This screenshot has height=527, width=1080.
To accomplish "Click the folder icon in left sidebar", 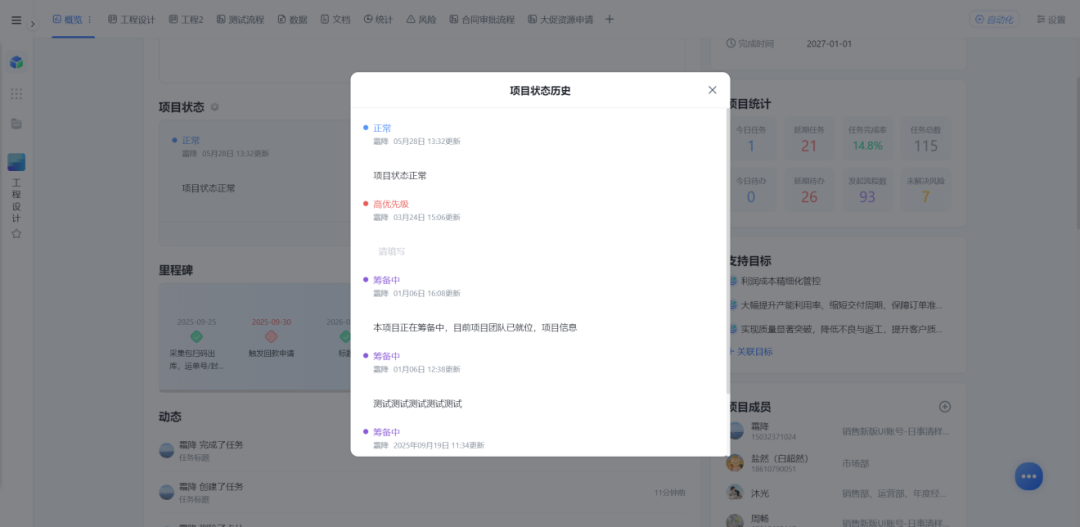I will click(17, 124).
